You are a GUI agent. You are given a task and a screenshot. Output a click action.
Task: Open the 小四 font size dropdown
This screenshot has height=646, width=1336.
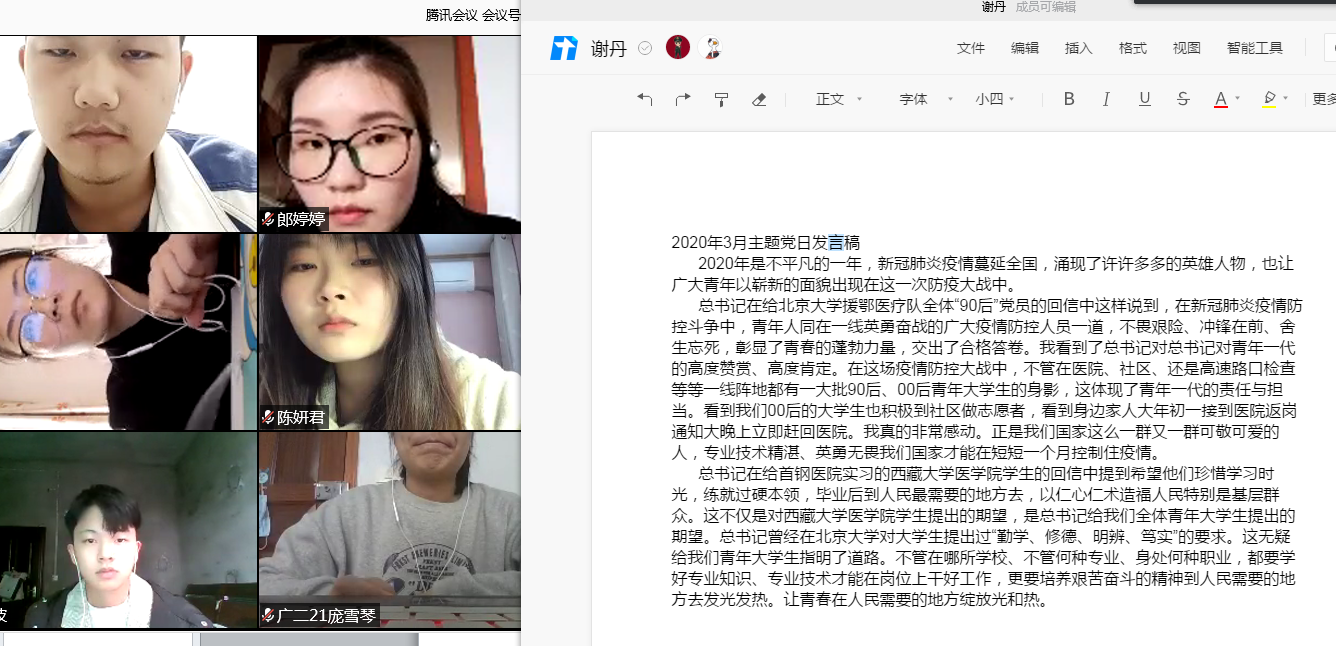[995, 99]
